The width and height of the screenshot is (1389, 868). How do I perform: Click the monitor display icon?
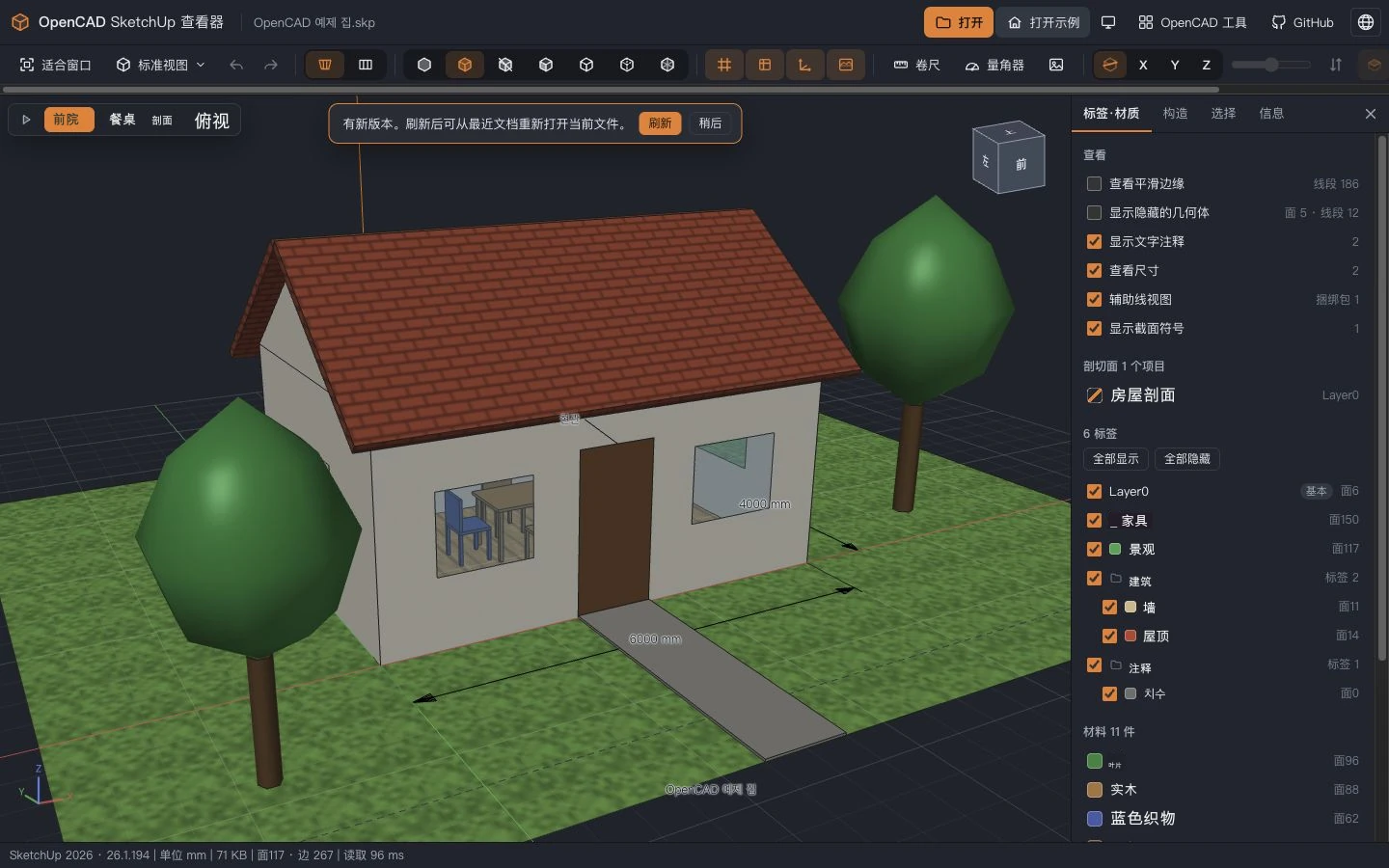(x=1108, y=22)
